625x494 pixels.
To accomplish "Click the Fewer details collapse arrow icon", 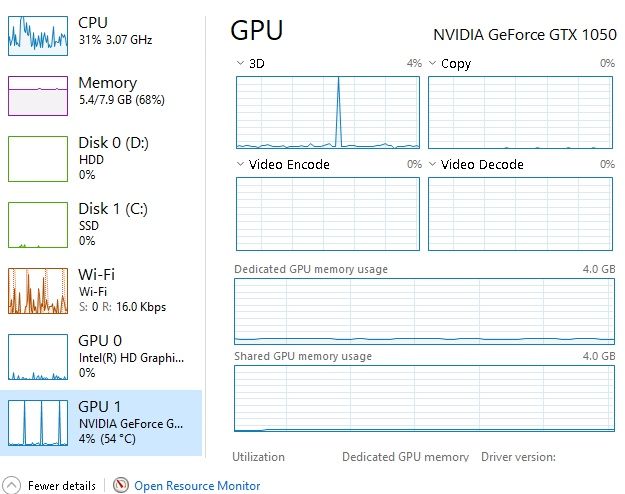I will pyautogui.click(x=11, y=486).
